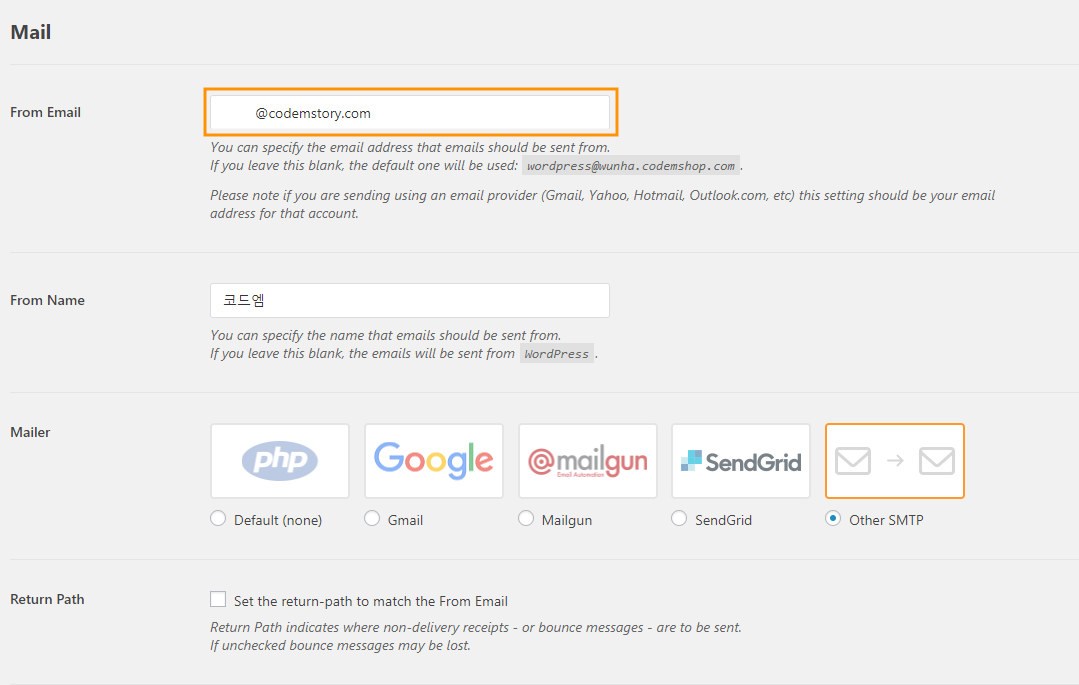This screenshot has height=685, width=1079.
Task: Choose the Google logo mailer tile
Action: (434, 461)
